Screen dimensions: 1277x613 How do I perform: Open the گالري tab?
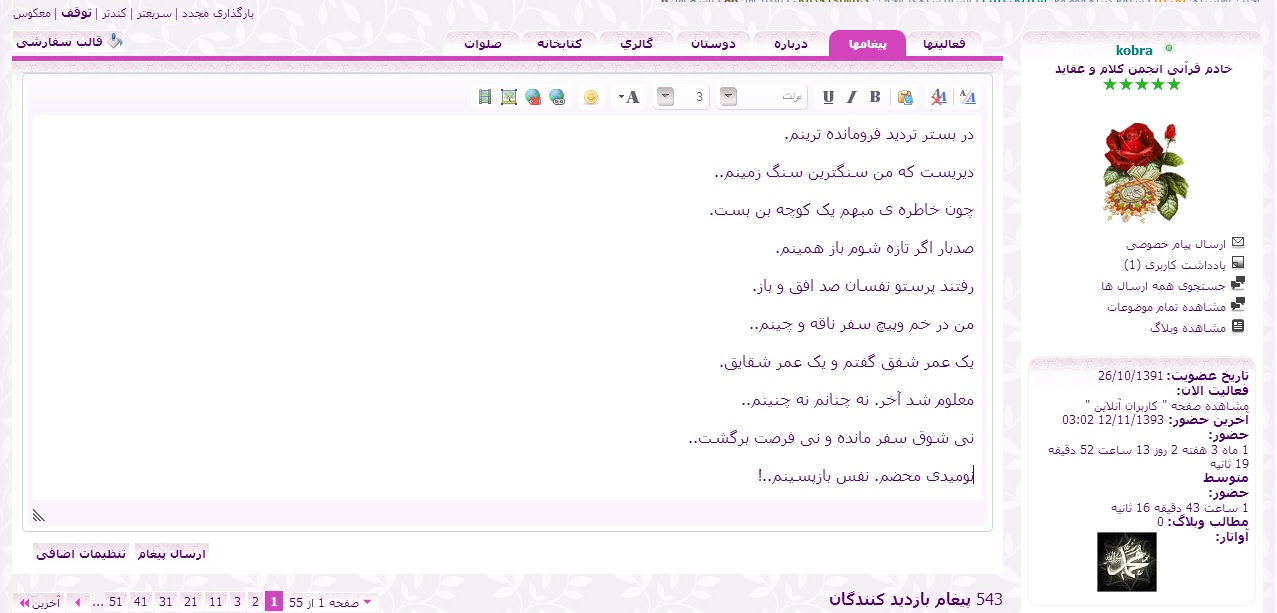pyautogui.click(x=637, y=44)
